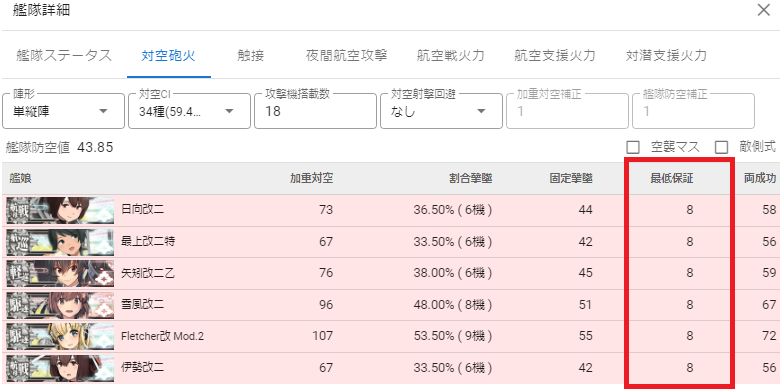Click 両成功 value 67 for 雪風改二

[x=769, y=305]
